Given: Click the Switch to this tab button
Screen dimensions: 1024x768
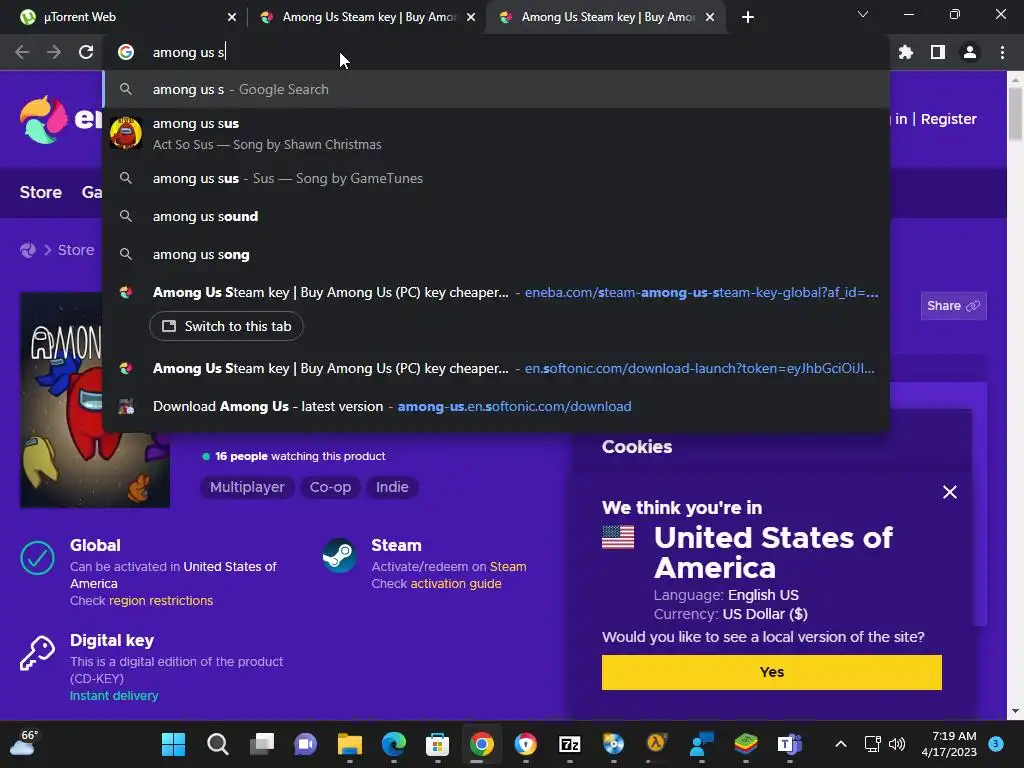Looking at the screenshot, I should pyautogui.click(x=226, y=326).
